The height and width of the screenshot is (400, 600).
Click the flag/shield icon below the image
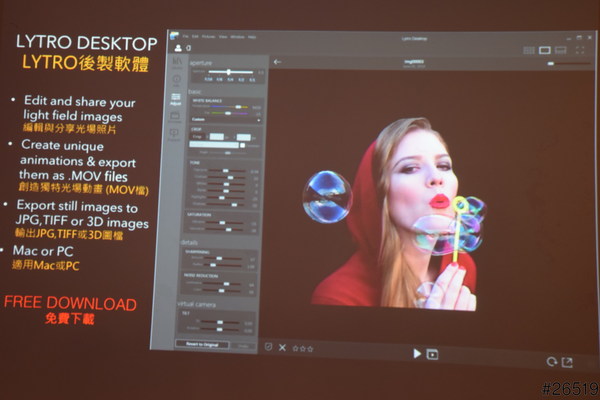click(268, 347)
